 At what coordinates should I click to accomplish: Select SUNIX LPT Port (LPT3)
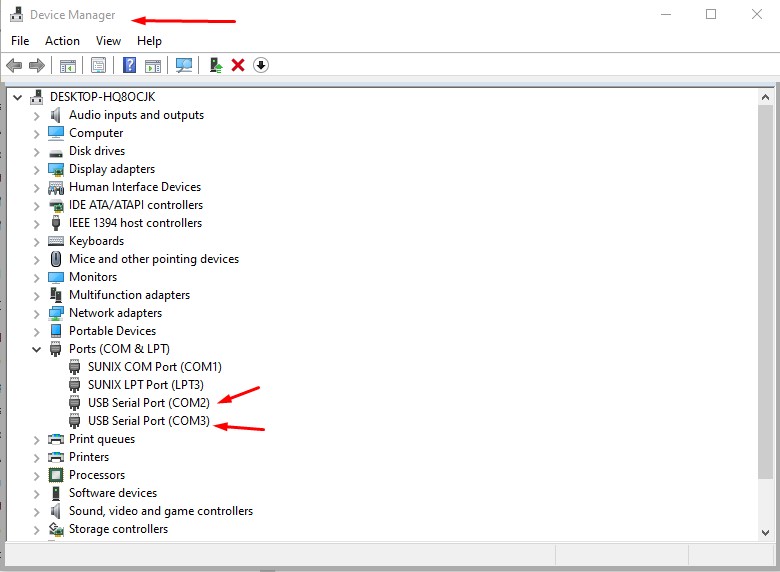pos(146,385)
